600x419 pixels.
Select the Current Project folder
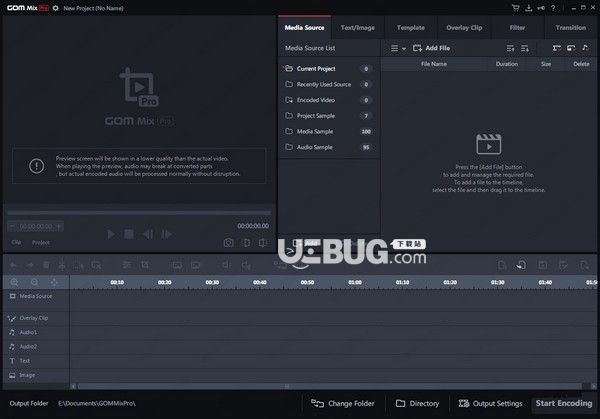[329, 69]
